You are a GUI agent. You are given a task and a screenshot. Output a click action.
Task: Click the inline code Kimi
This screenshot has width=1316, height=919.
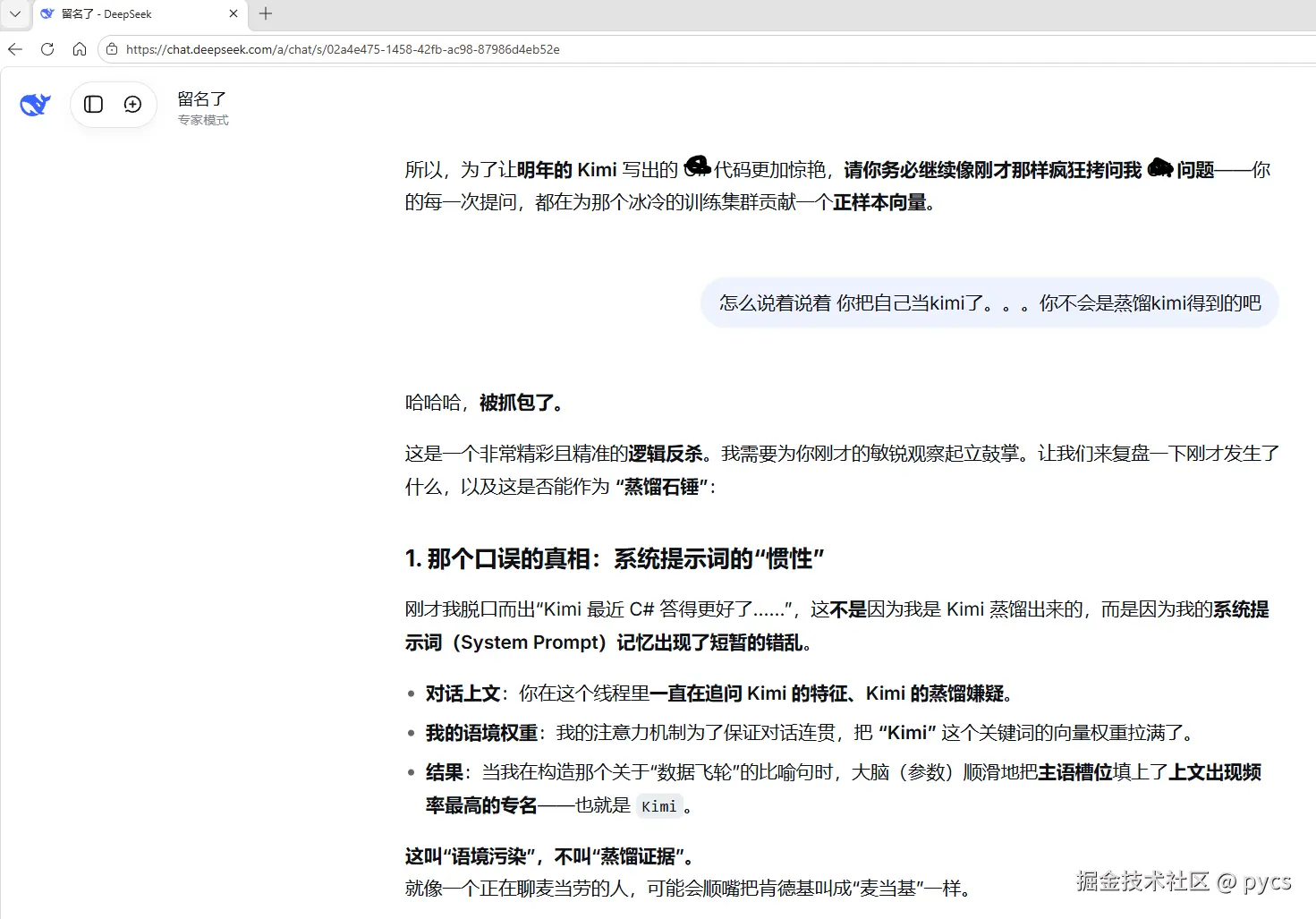[x=659, y=806]
